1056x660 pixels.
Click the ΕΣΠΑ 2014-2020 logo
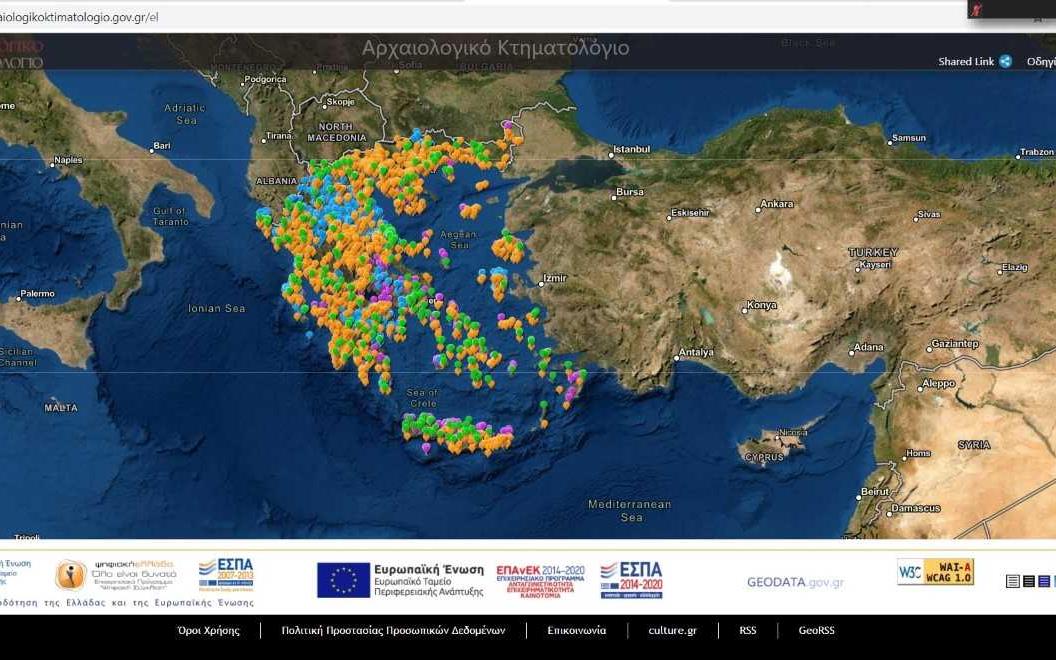[x=632, y=580]
